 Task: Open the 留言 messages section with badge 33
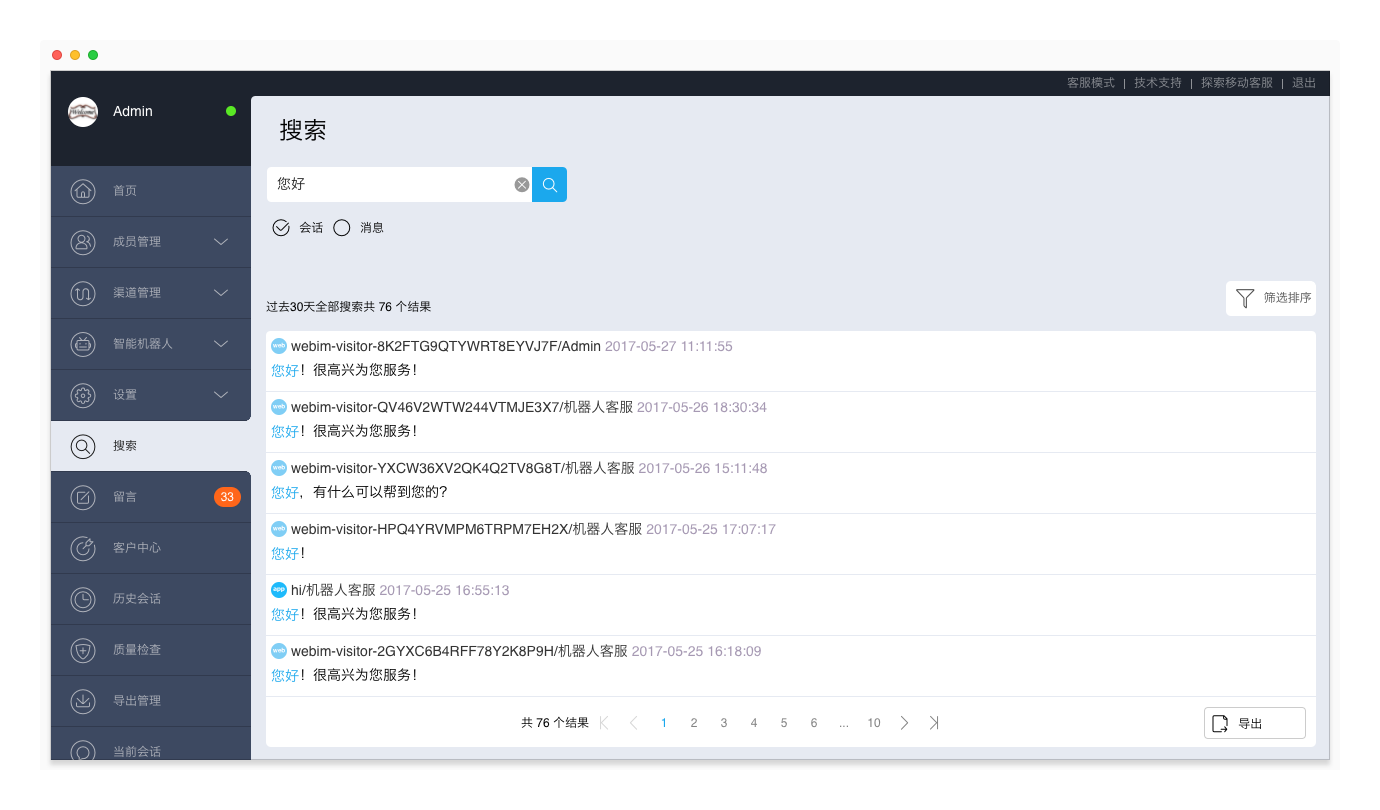(83, 497)
